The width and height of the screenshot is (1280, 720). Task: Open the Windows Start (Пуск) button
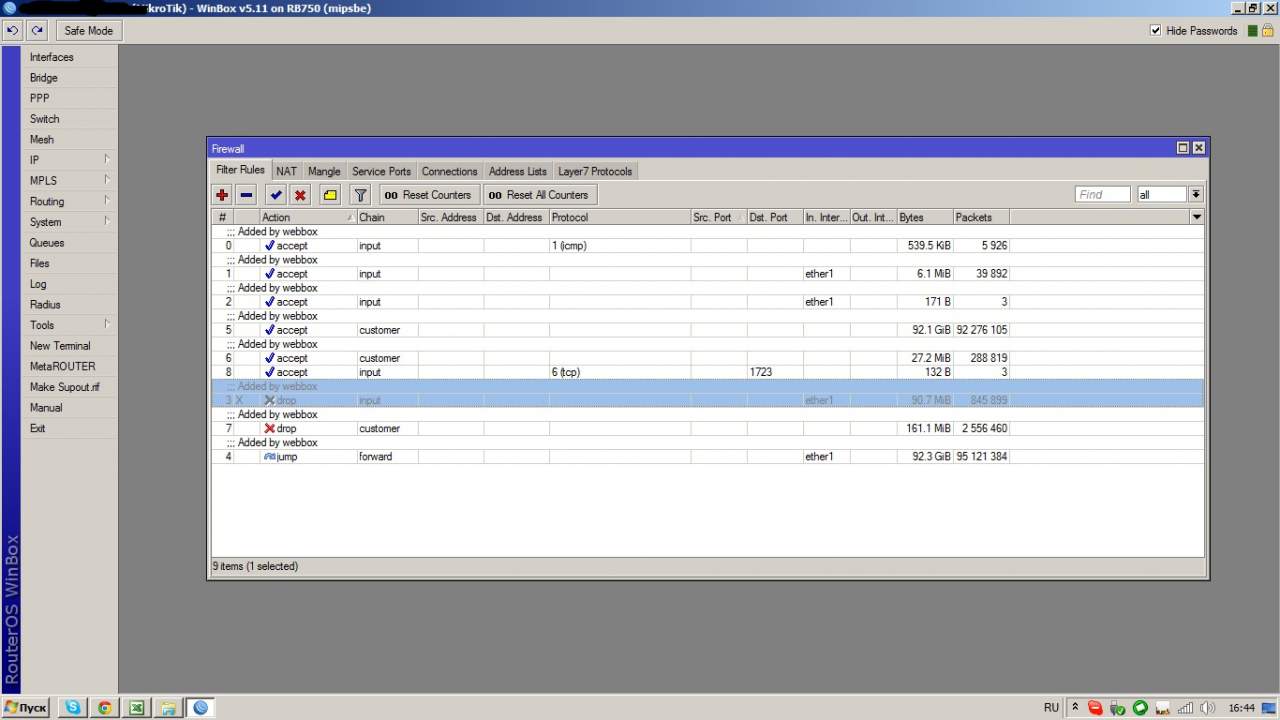pos(26,707)
